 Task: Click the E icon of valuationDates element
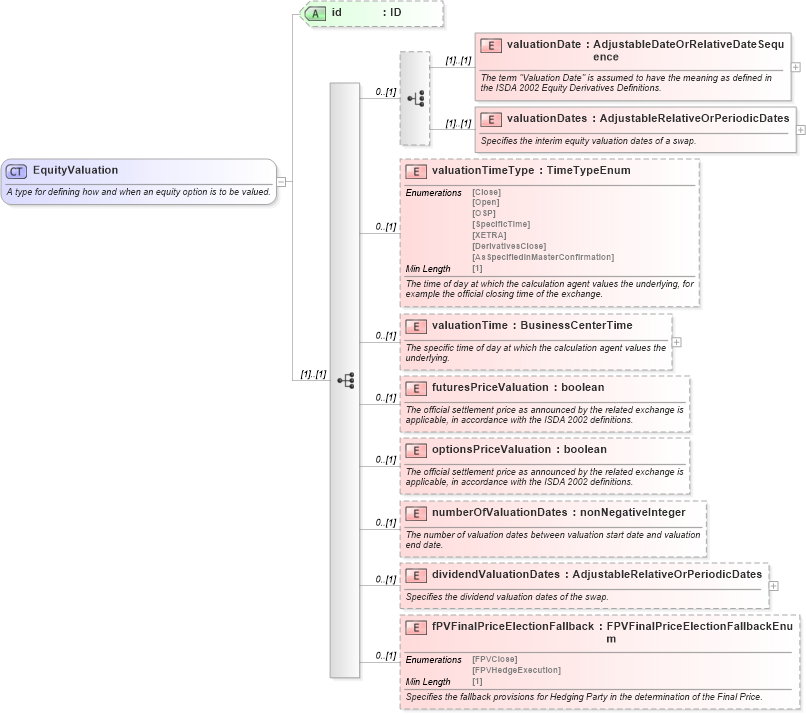[x=491, y=120]
